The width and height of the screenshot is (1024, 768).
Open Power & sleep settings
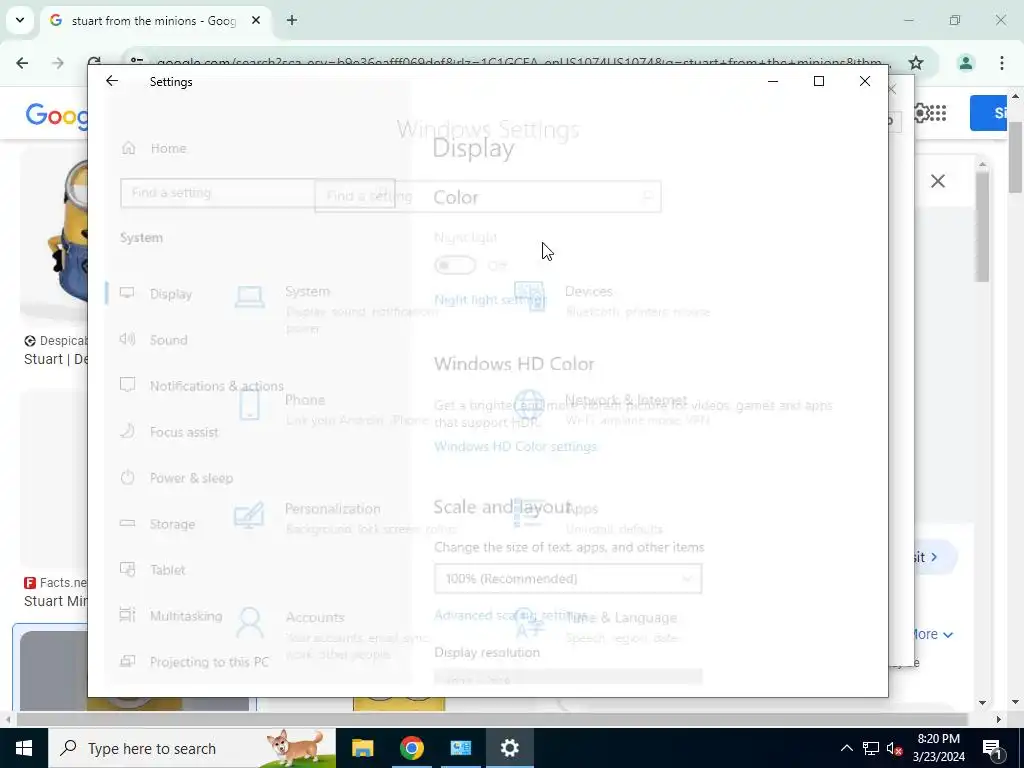[x=176, y=477]
